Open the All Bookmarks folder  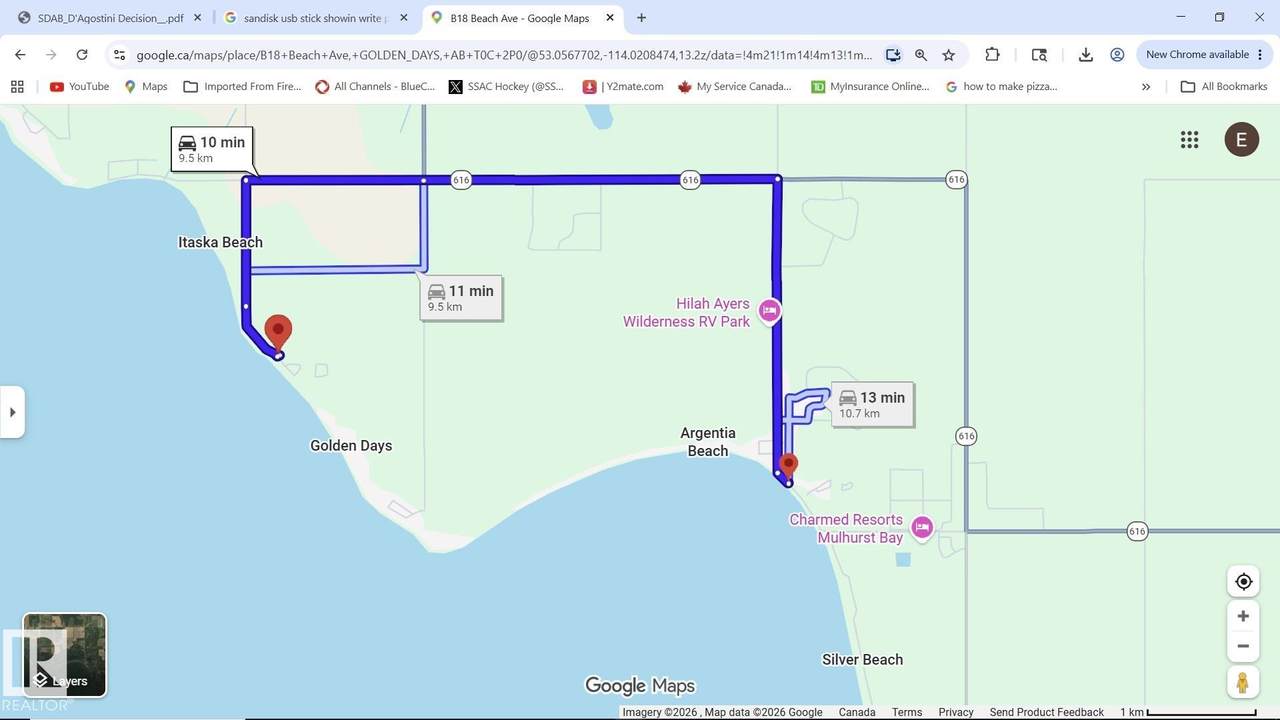[x=1224, y=87]
